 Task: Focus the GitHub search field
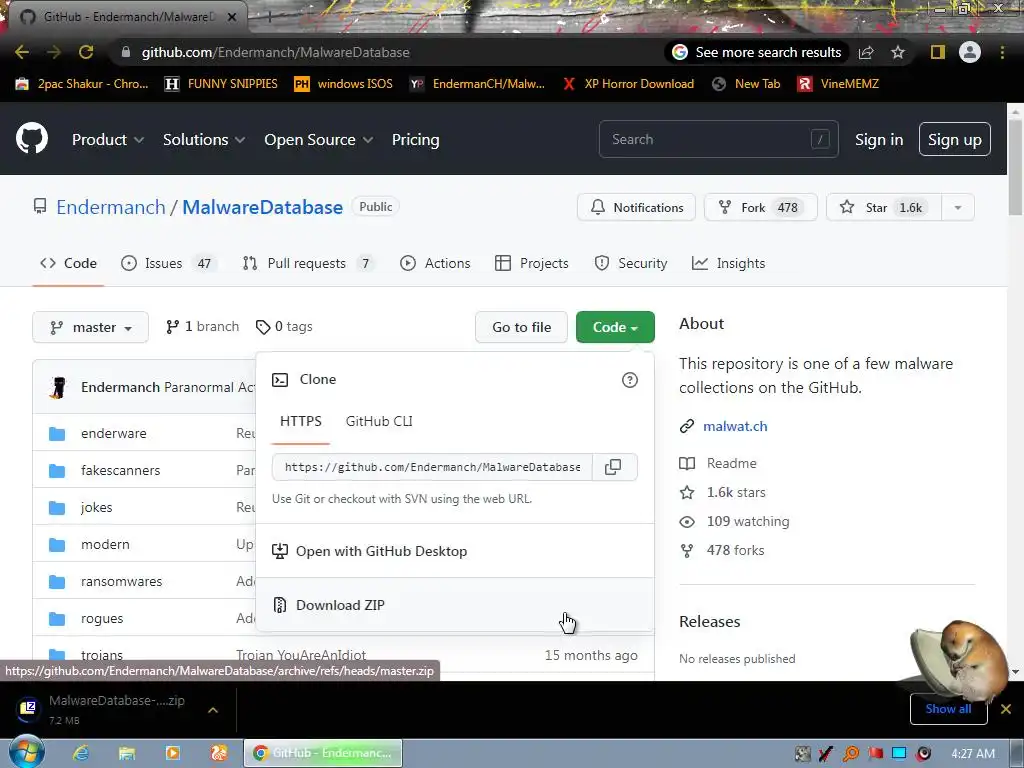coord(718,139)
